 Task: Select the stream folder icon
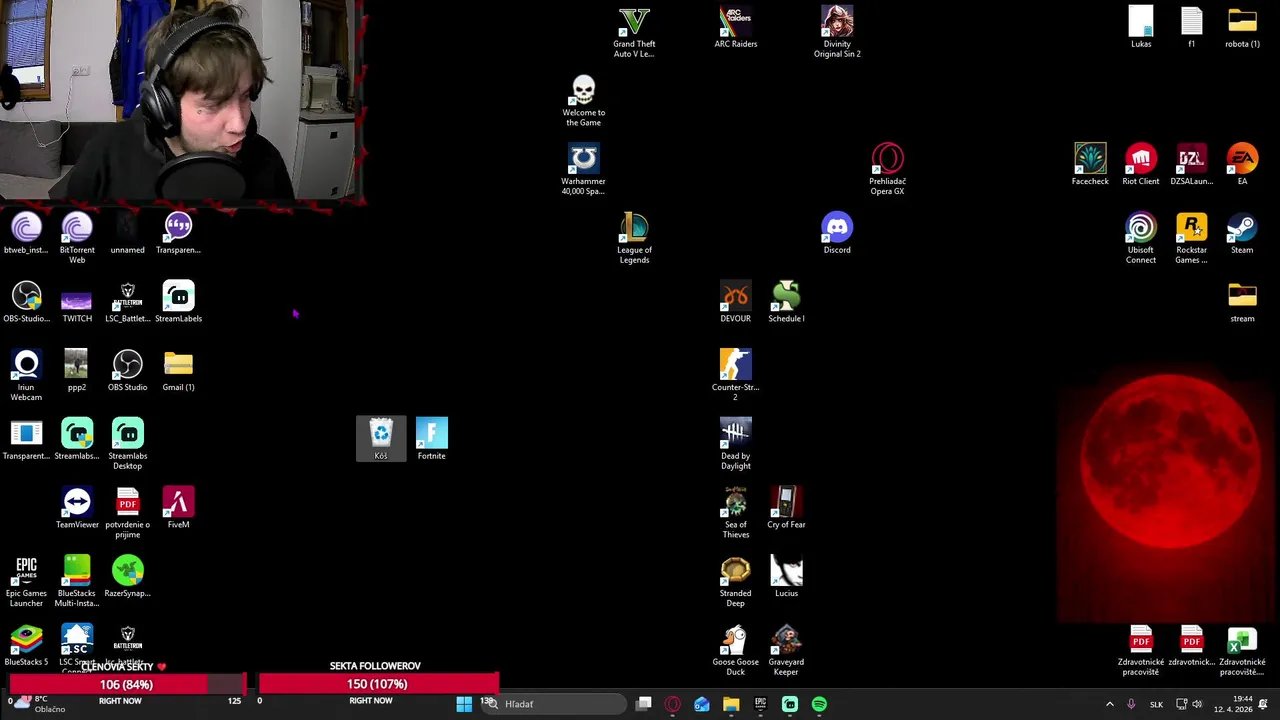coord(1242,302)
